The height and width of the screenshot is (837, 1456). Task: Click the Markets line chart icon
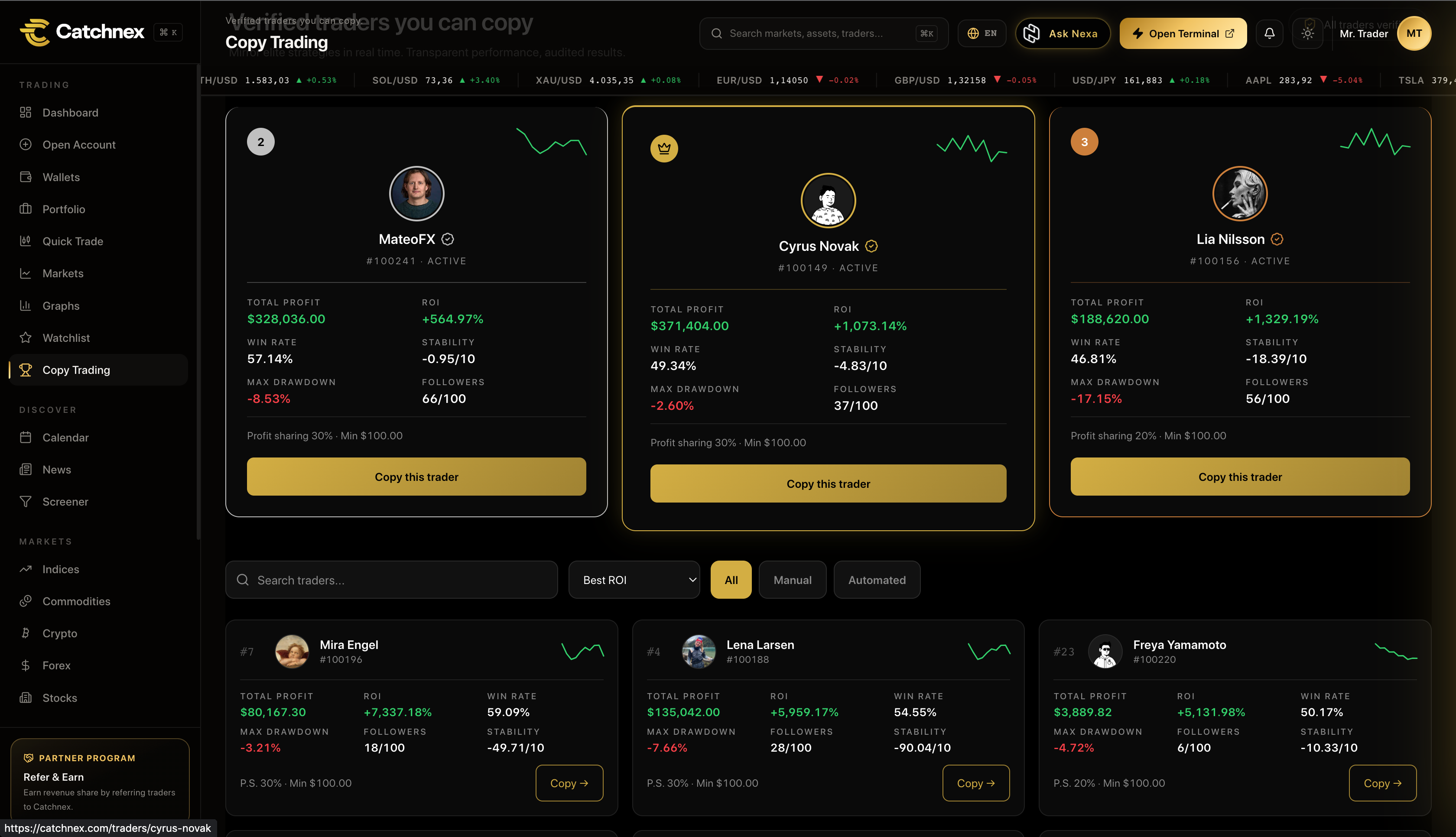click(x=25, y=273)
